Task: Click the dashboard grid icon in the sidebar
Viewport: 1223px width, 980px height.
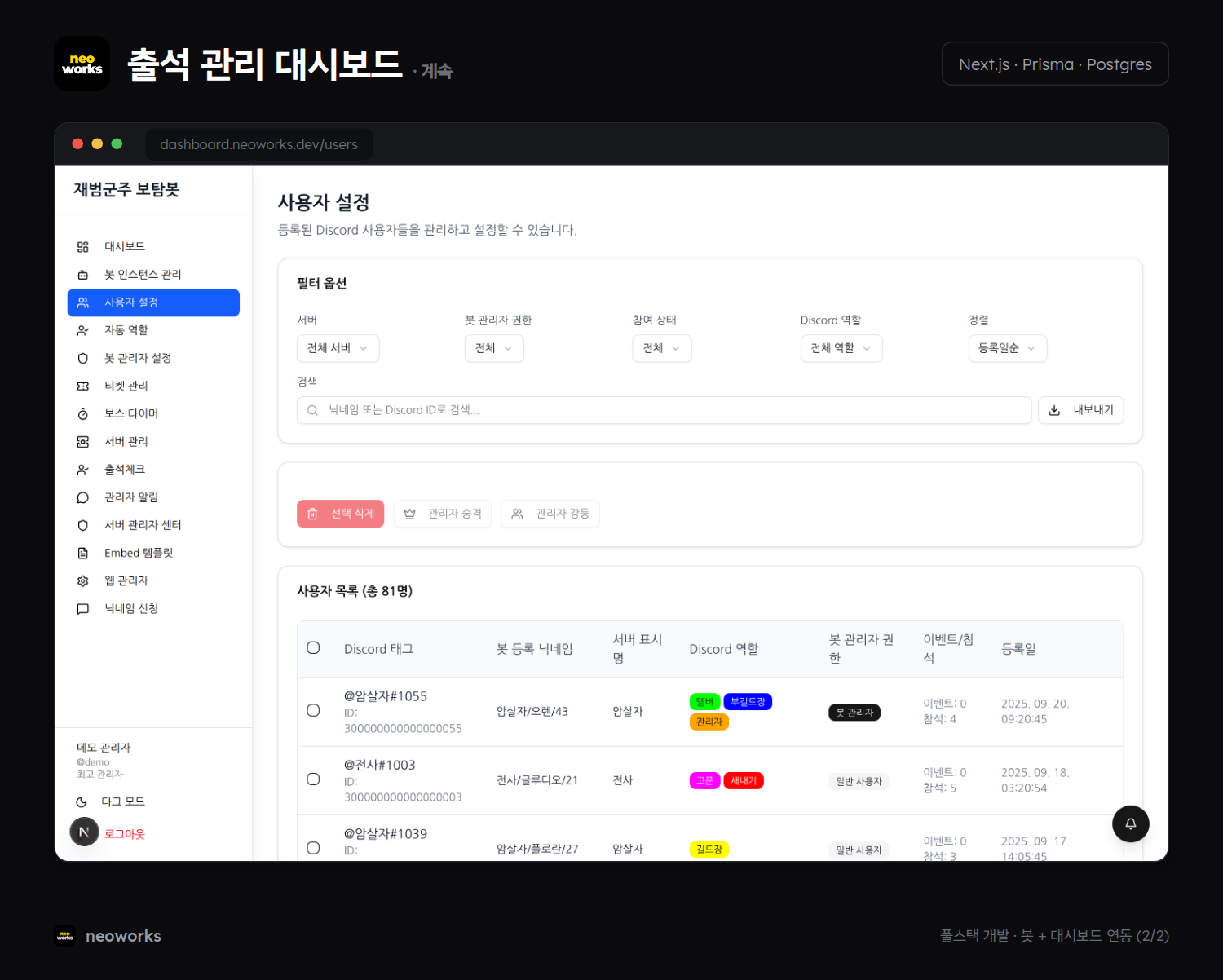Action: pos(82,247)
